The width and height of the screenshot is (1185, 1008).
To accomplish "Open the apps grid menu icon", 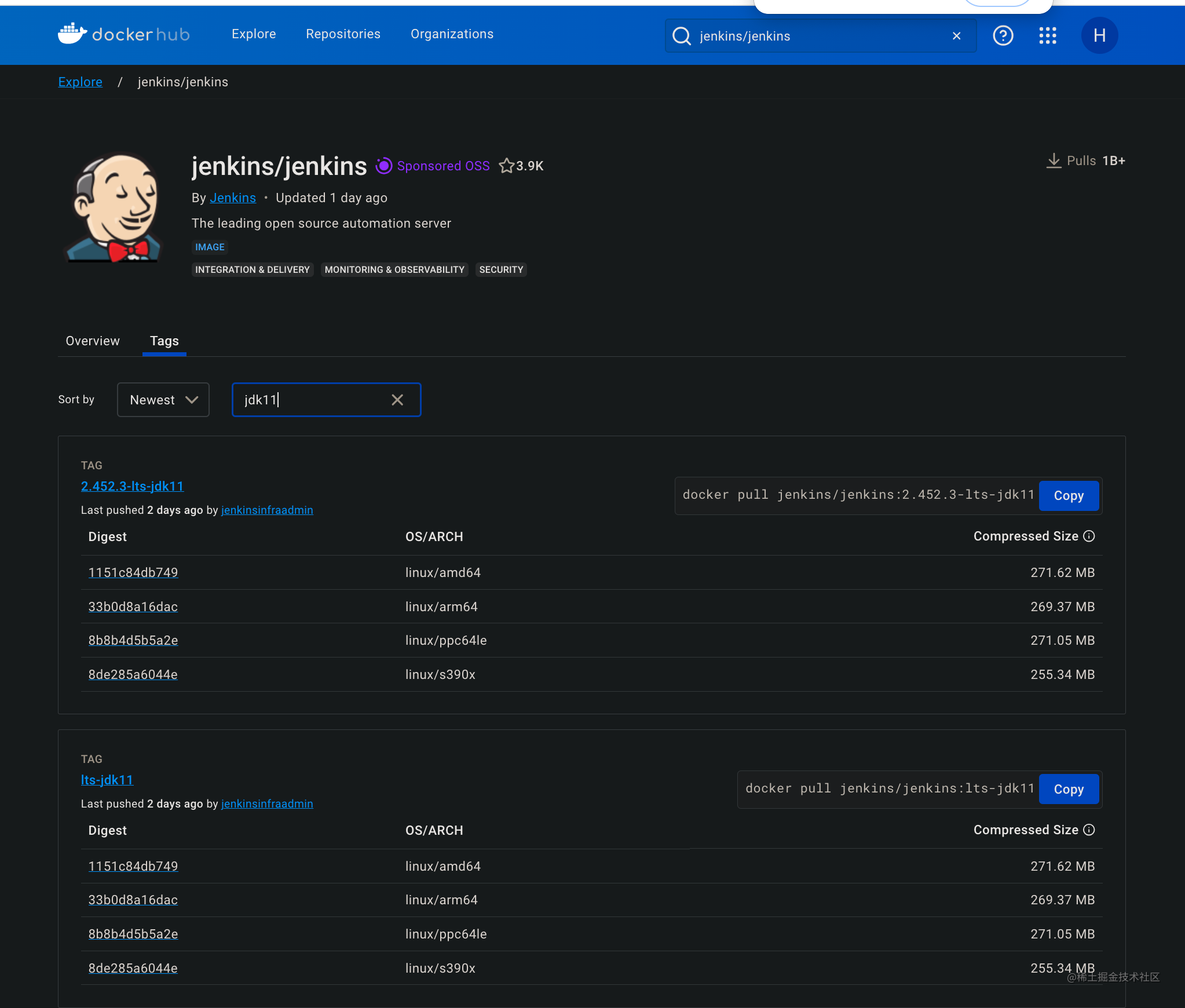I will [1047, 36].
